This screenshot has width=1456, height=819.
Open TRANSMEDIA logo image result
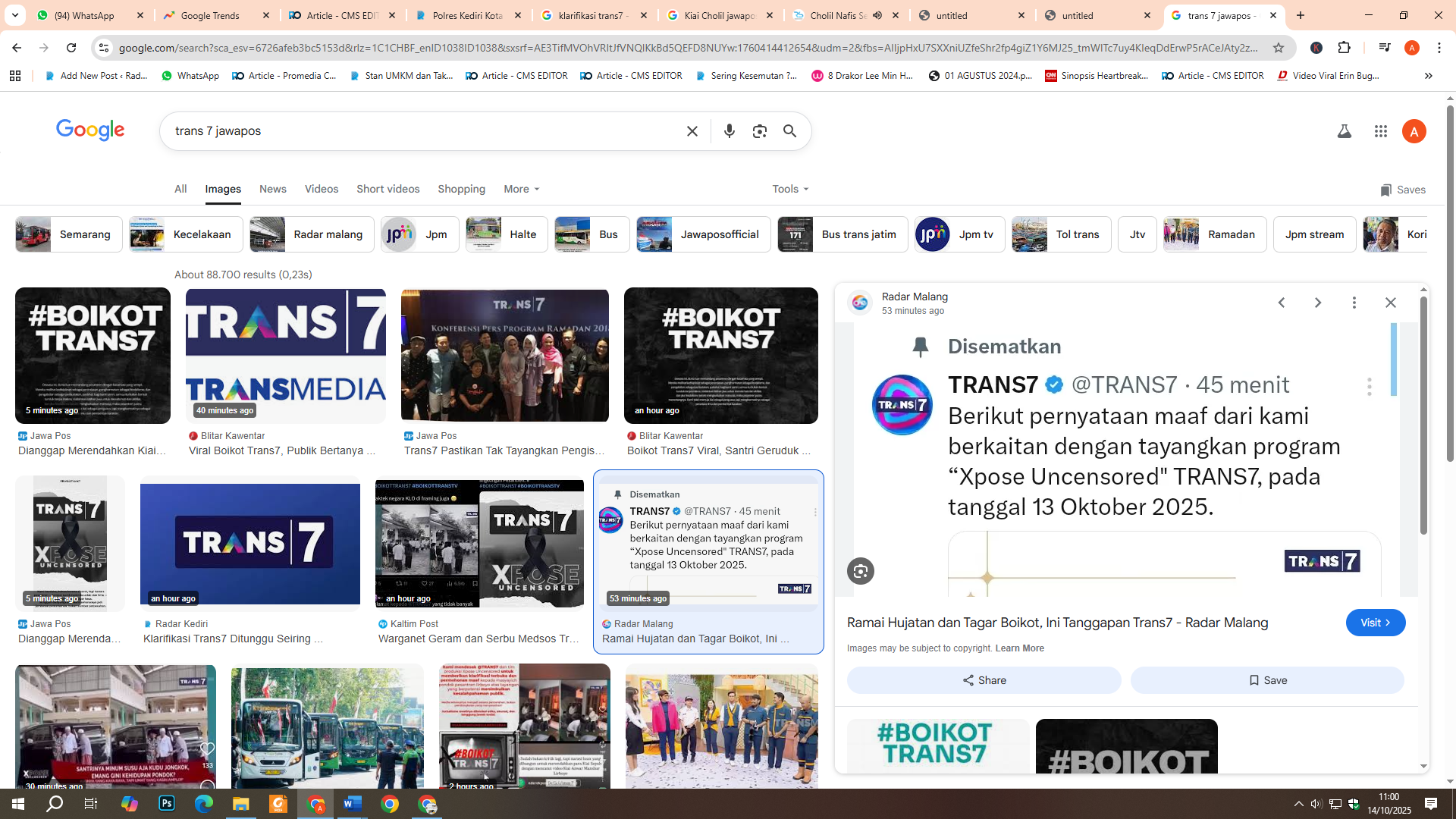(286, 356)
